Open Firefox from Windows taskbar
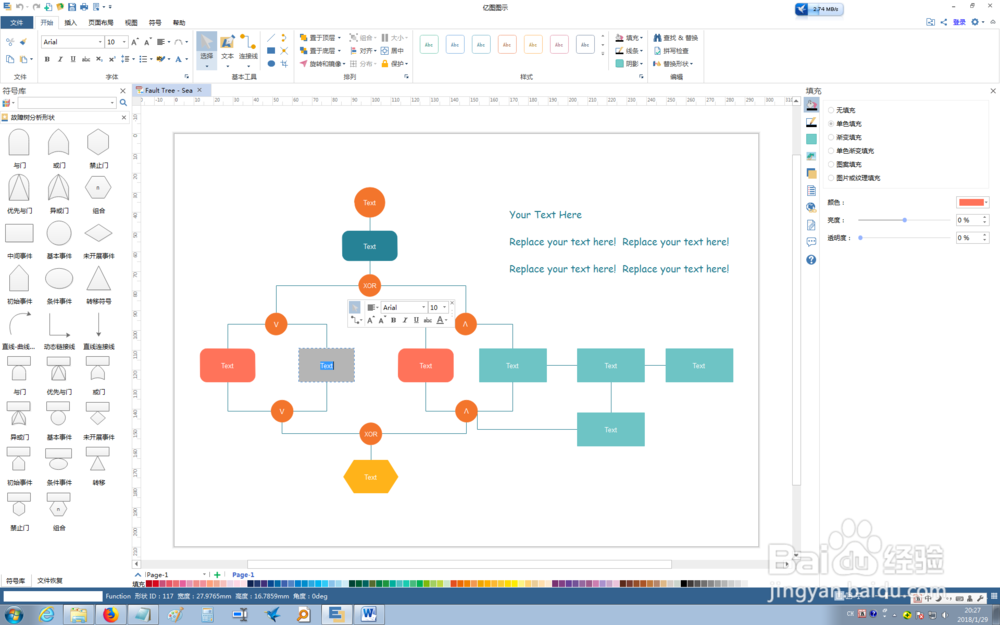 click(110, 614)
